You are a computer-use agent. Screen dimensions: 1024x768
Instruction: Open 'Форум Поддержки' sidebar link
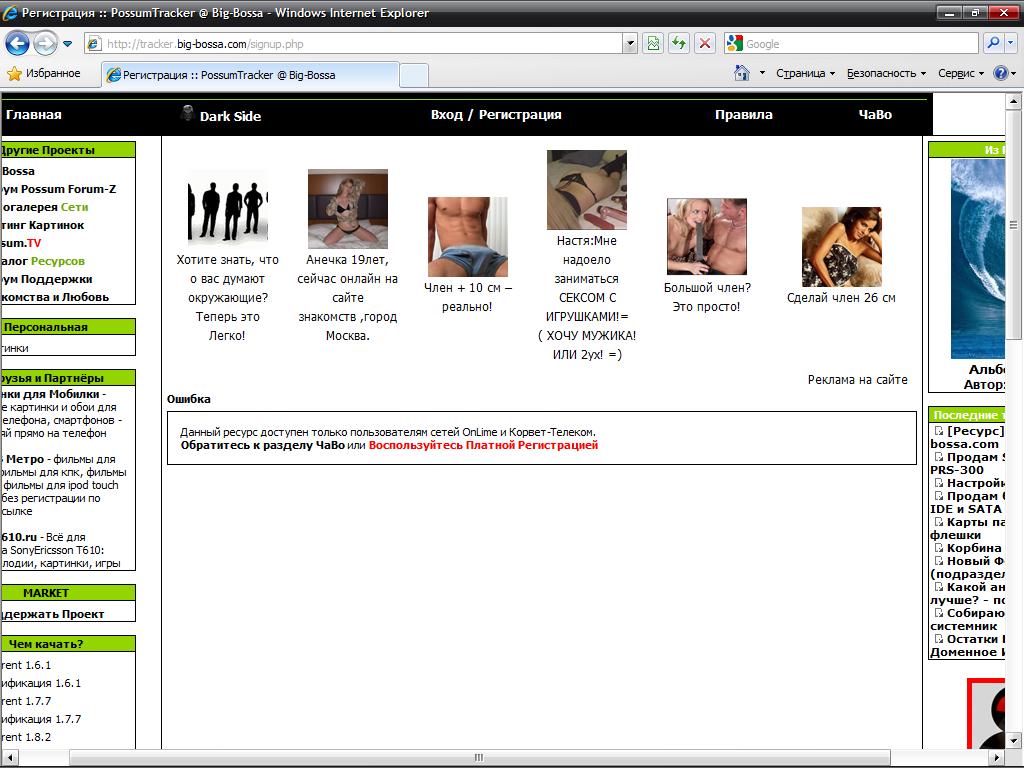[x=46, y=280]
